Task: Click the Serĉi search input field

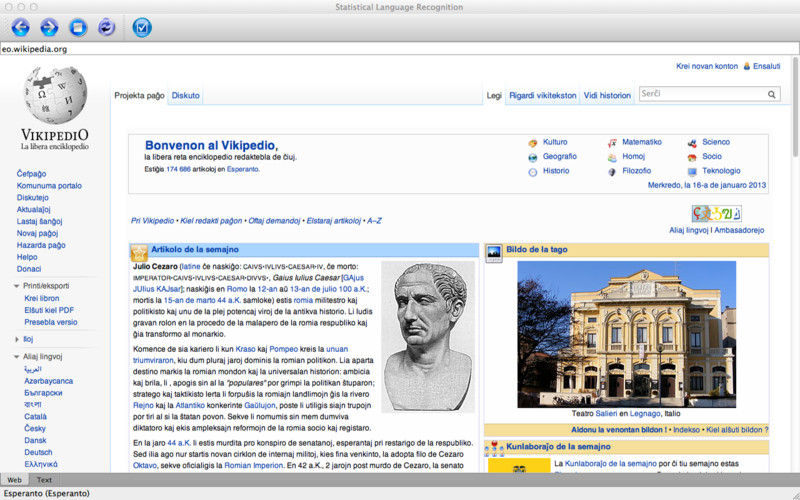Action: [703, 94]
